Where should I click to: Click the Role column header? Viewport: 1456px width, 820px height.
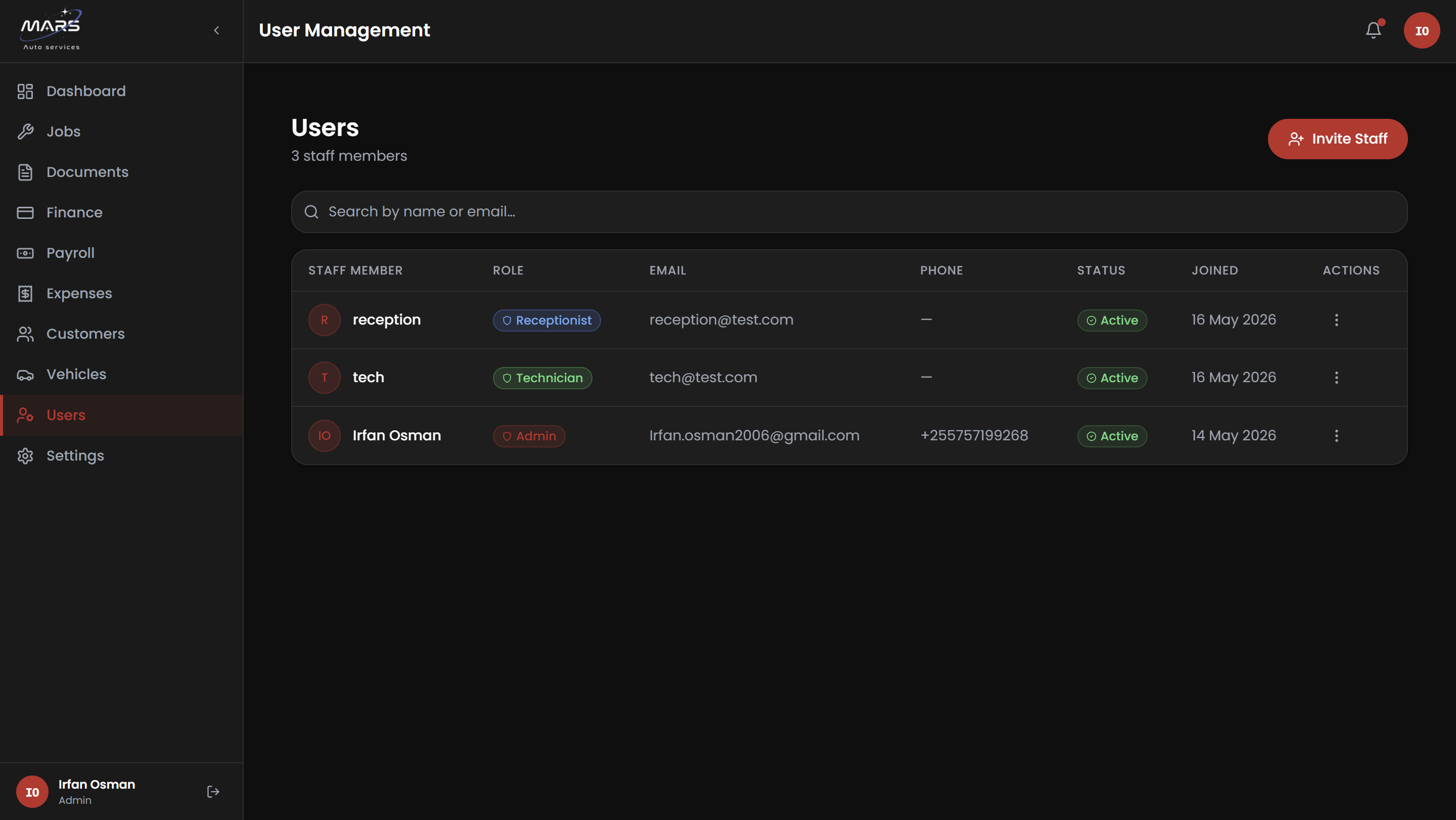508,270
